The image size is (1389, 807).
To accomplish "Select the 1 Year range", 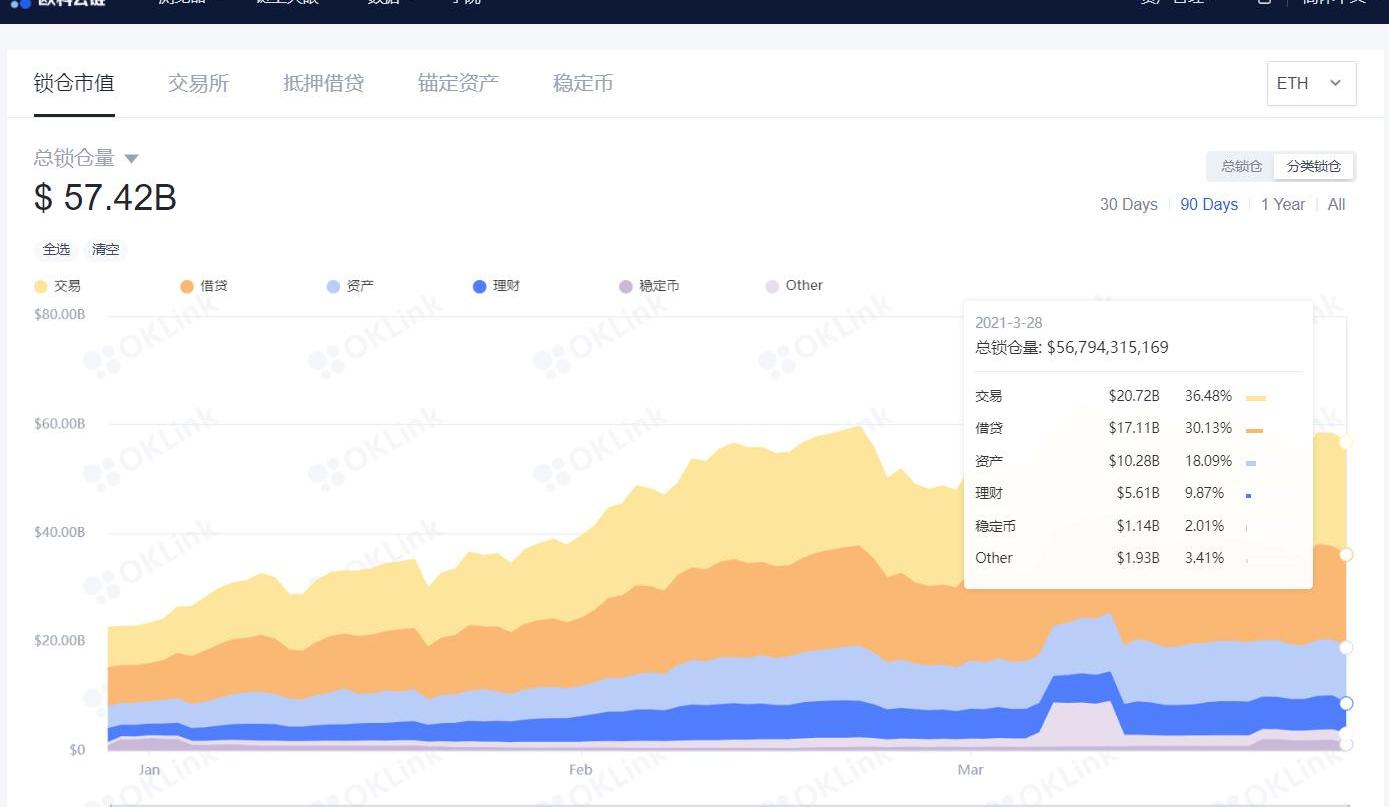I will (x=1283, y=204).
